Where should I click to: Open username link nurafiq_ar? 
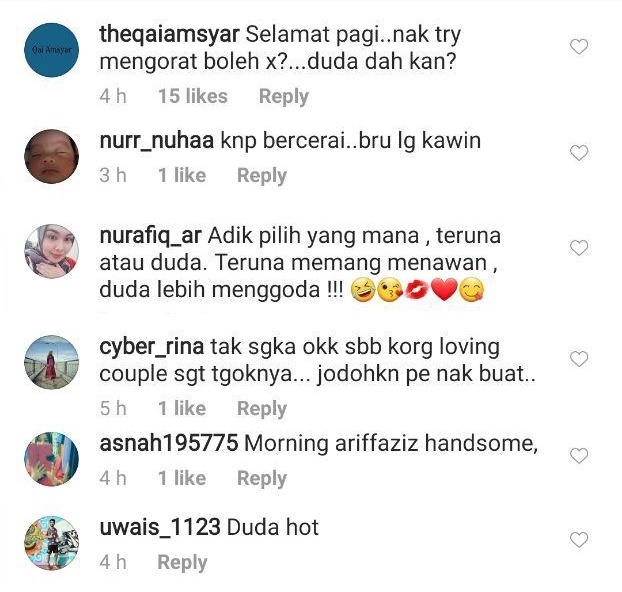(150, 236)
